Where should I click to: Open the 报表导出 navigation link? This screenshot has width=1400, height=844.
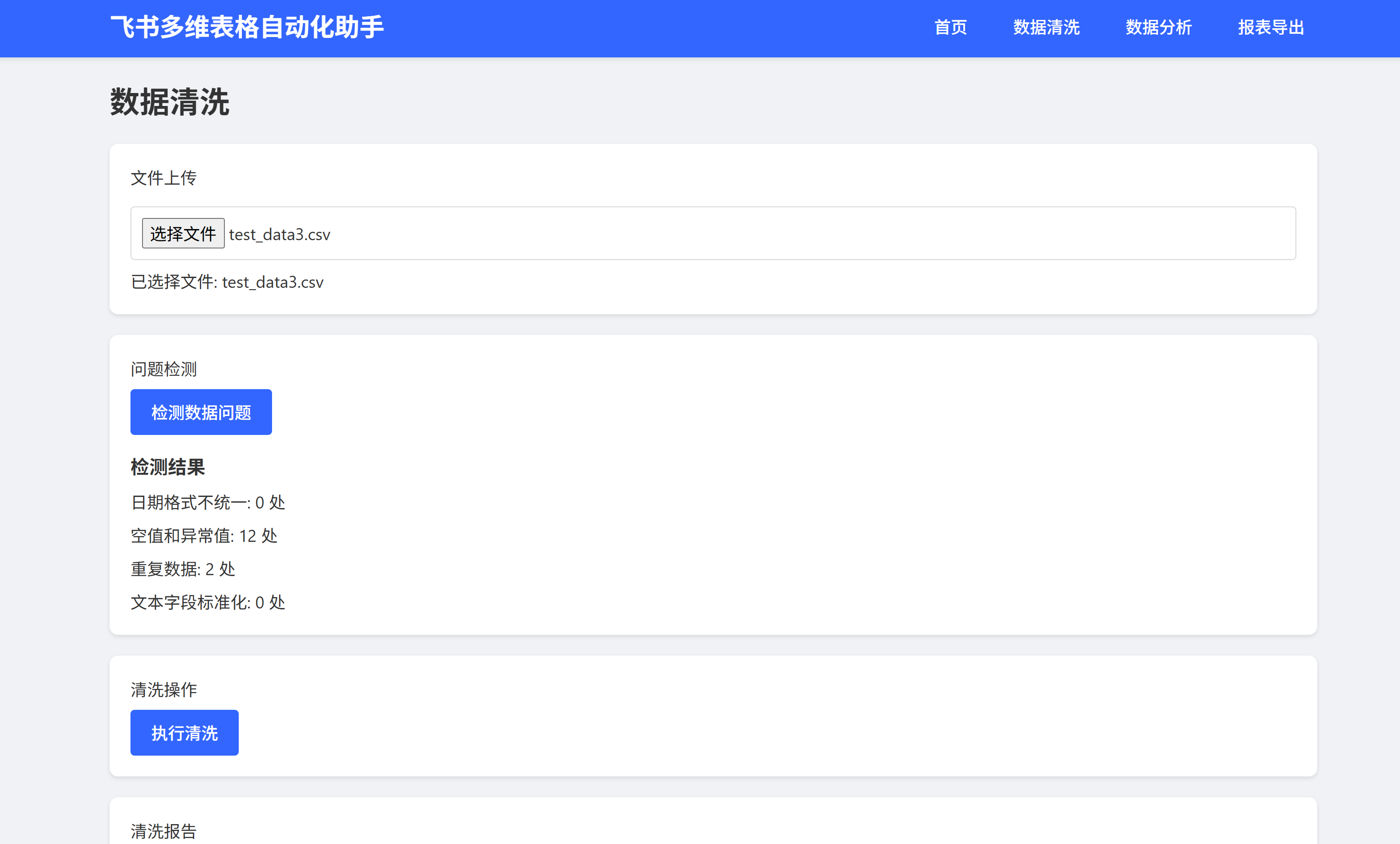click(x=1270, y=27)
